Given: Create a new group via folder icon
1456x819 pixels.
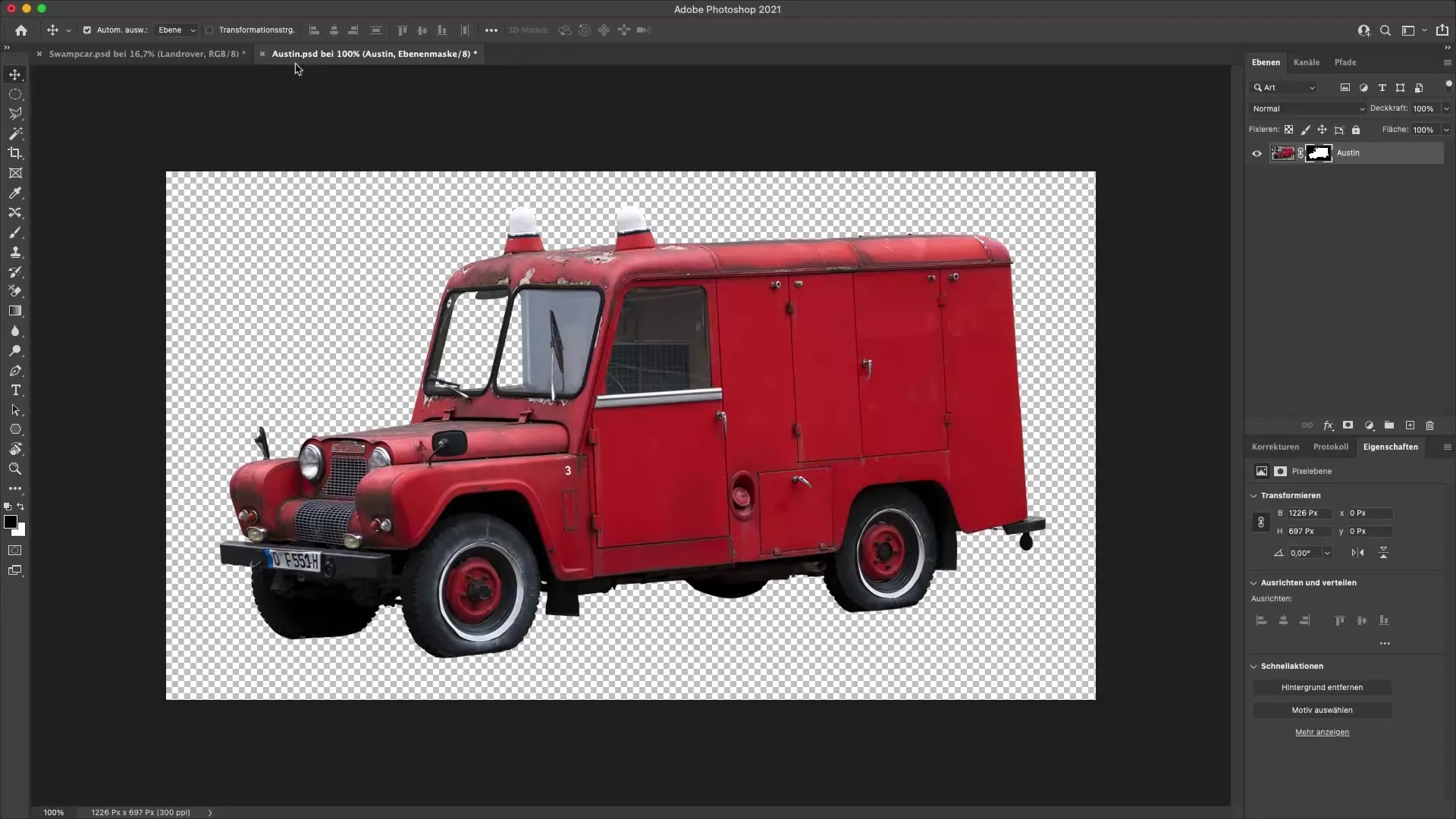Looking at the screenshot, I should 1389,425.
